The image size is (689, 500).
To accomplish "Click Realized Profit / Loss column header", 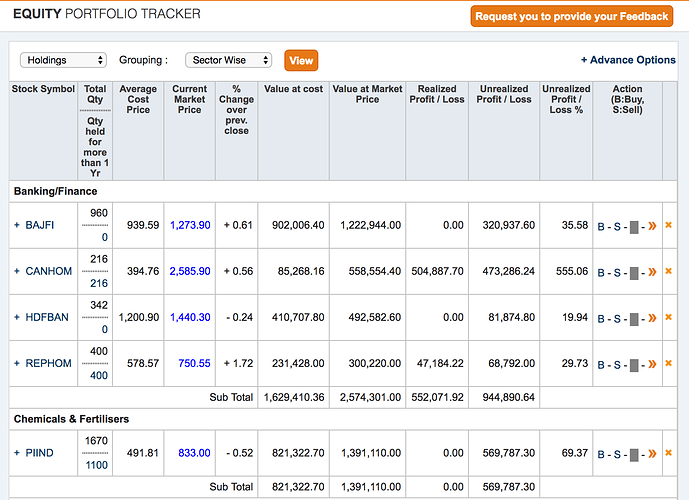I will point(437,94).
